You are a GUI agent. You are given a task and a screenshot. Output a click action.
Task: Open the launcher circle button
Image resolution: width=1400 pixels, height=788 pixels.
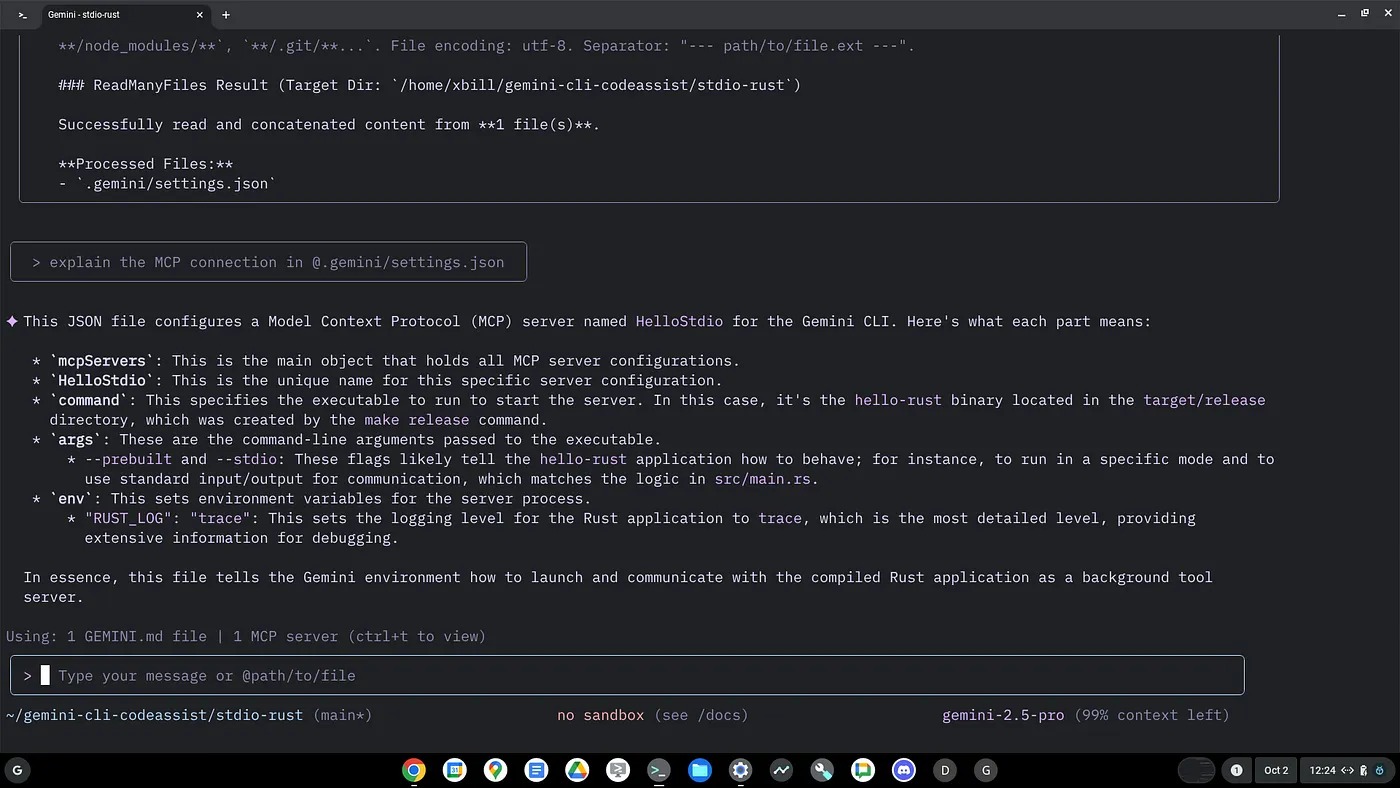tap(17, 770)
